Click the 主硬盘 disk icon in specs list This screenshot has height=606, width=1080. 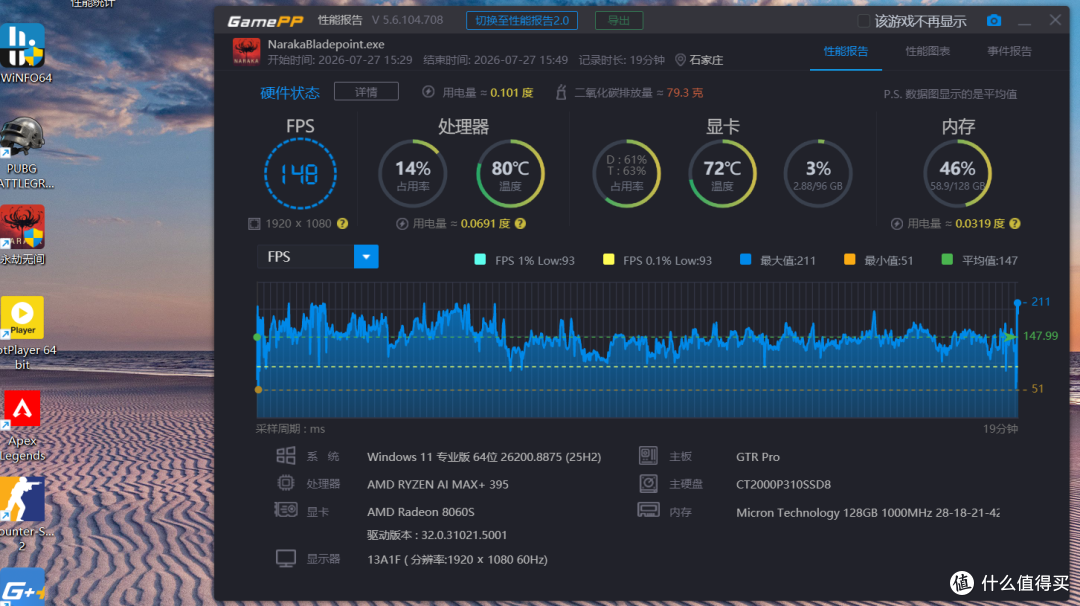[648, 483]
